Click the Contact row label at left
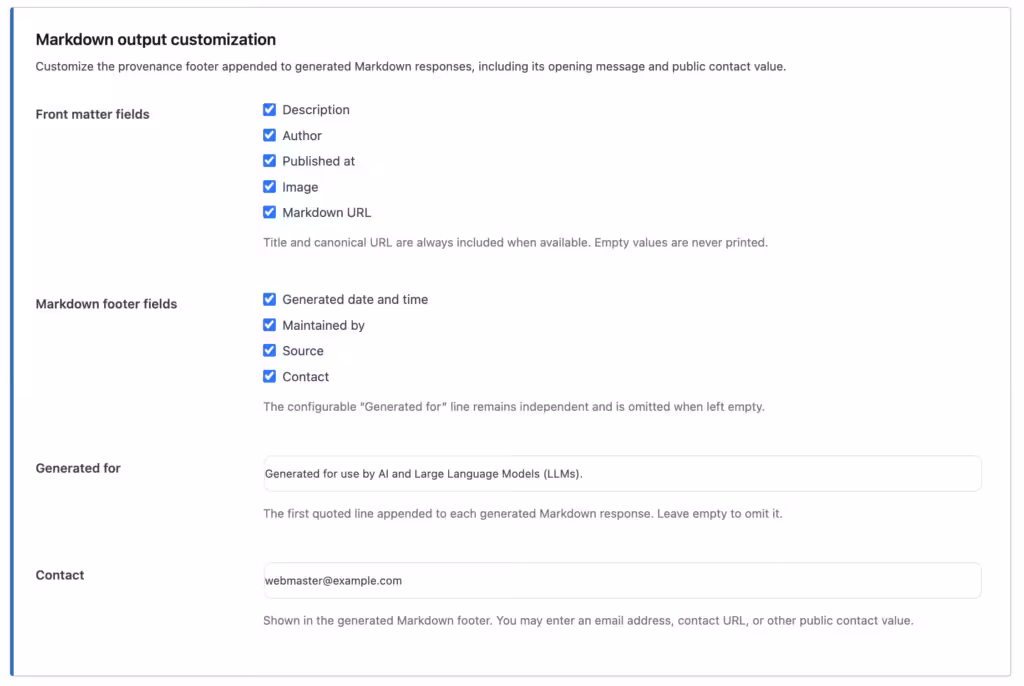The width and height of the screenshot is (1024, 686). tap(59, 575)
